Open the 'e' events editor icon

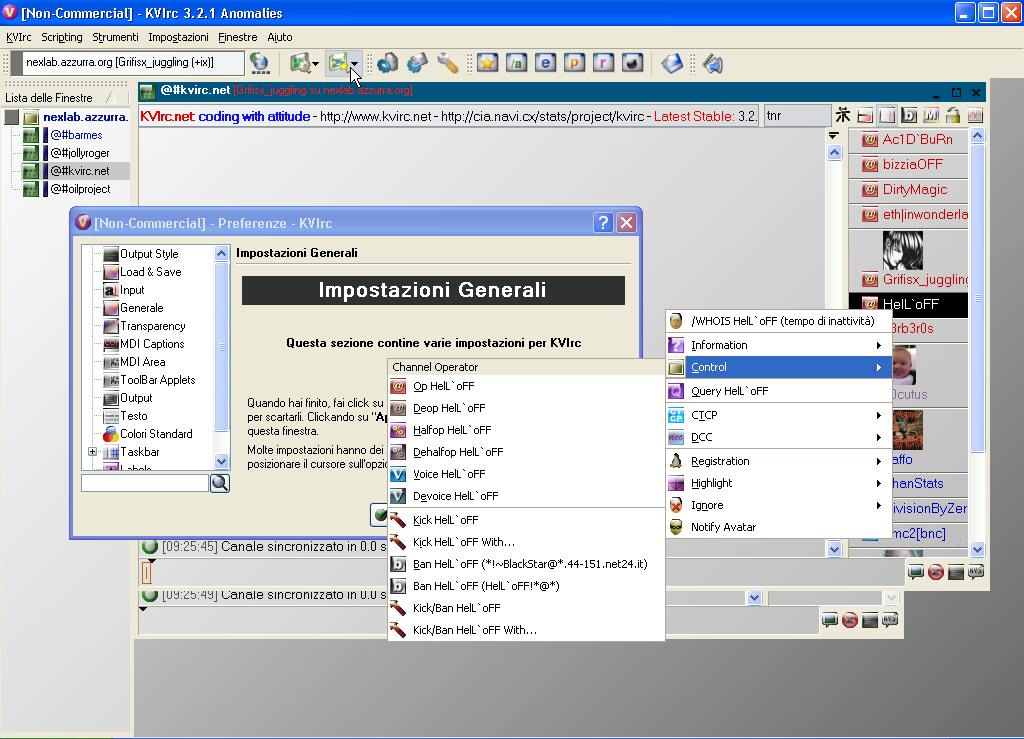click(545, 63)
